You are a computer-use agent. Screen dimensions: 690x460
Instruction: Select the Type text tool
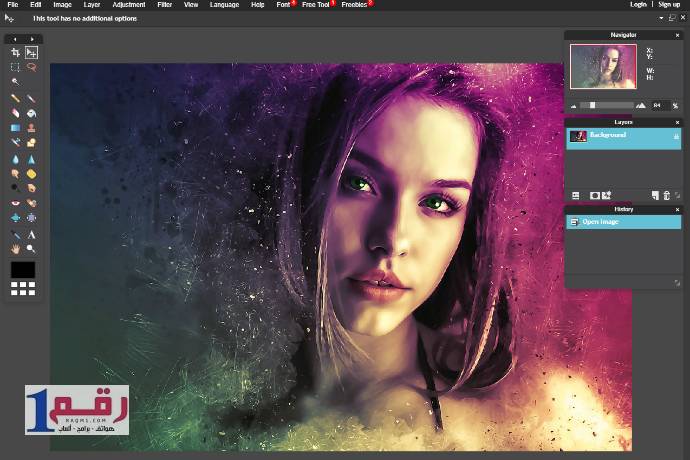click(31, 234)
